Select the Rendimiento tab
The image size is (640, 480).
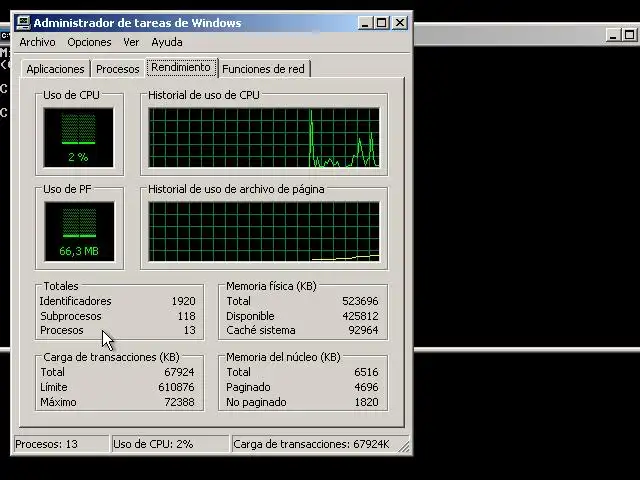(181, 67)
